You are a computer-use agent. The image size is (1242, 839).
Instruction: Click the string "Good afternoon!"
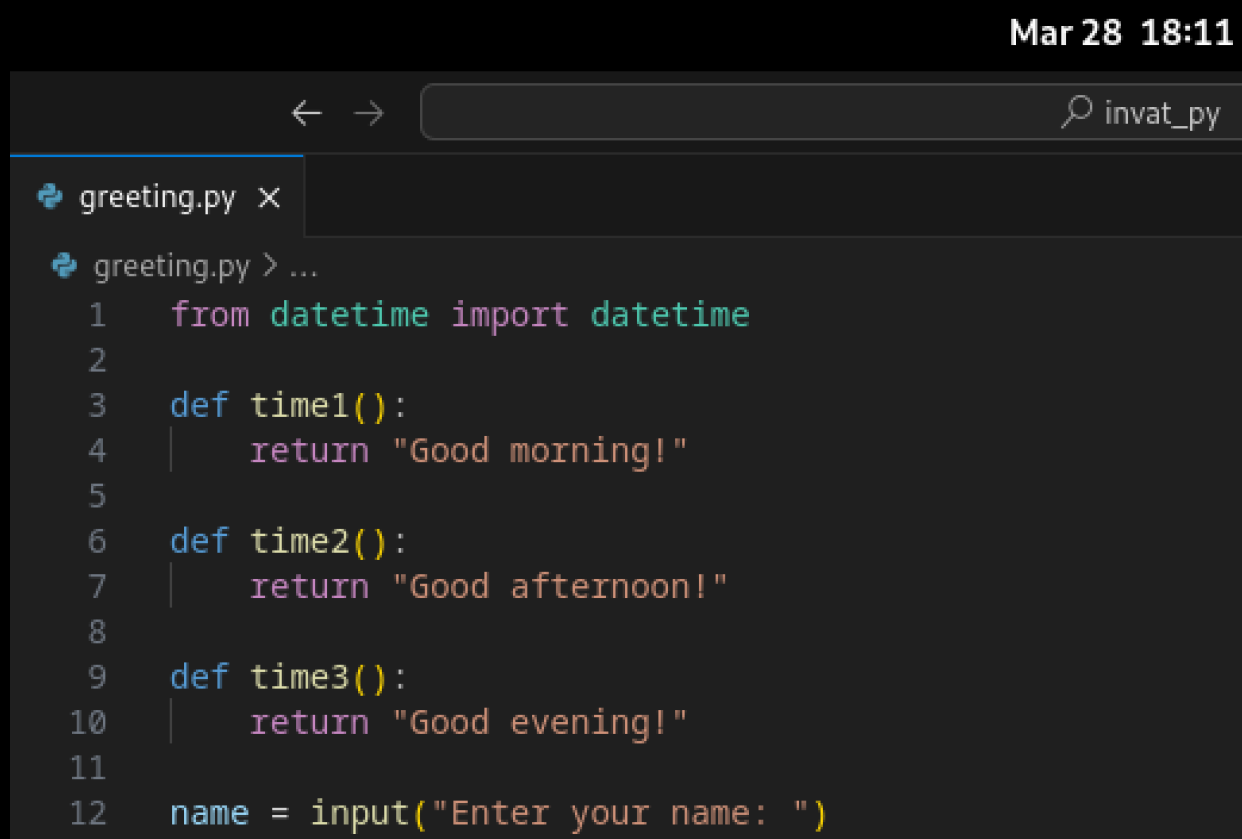coord(560,586)
